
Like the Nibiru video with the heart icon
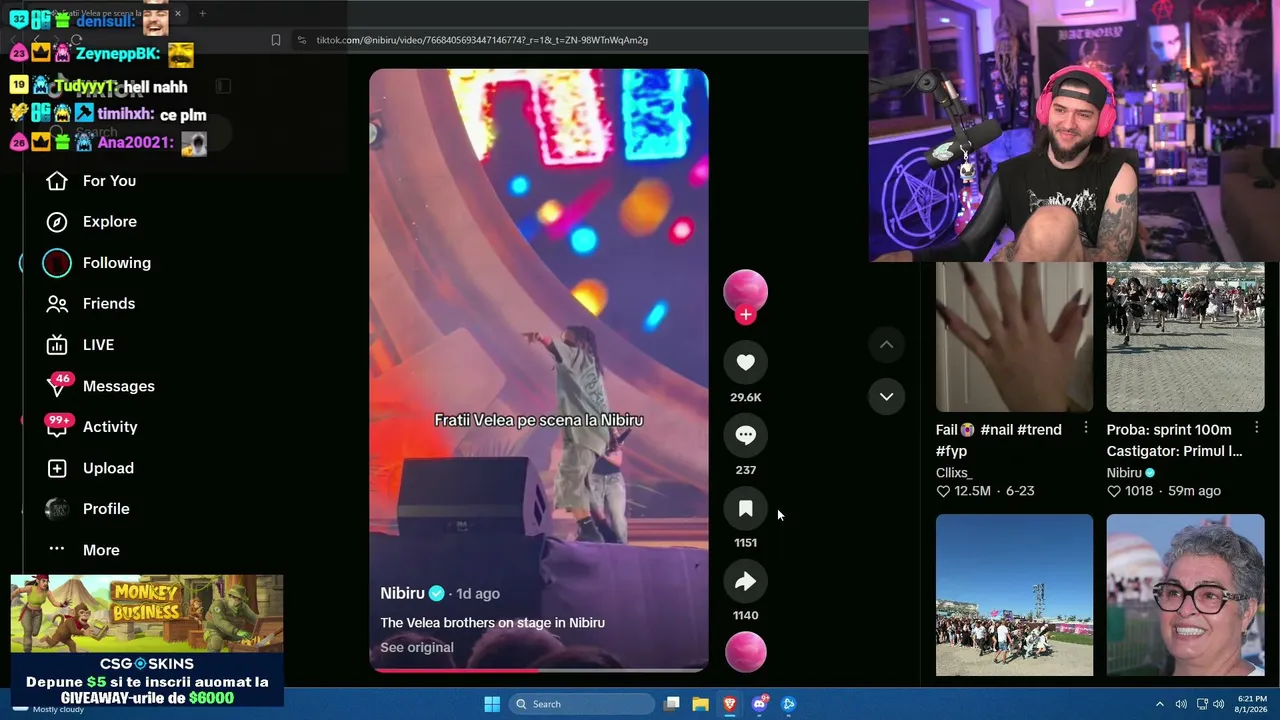(745, 362)
